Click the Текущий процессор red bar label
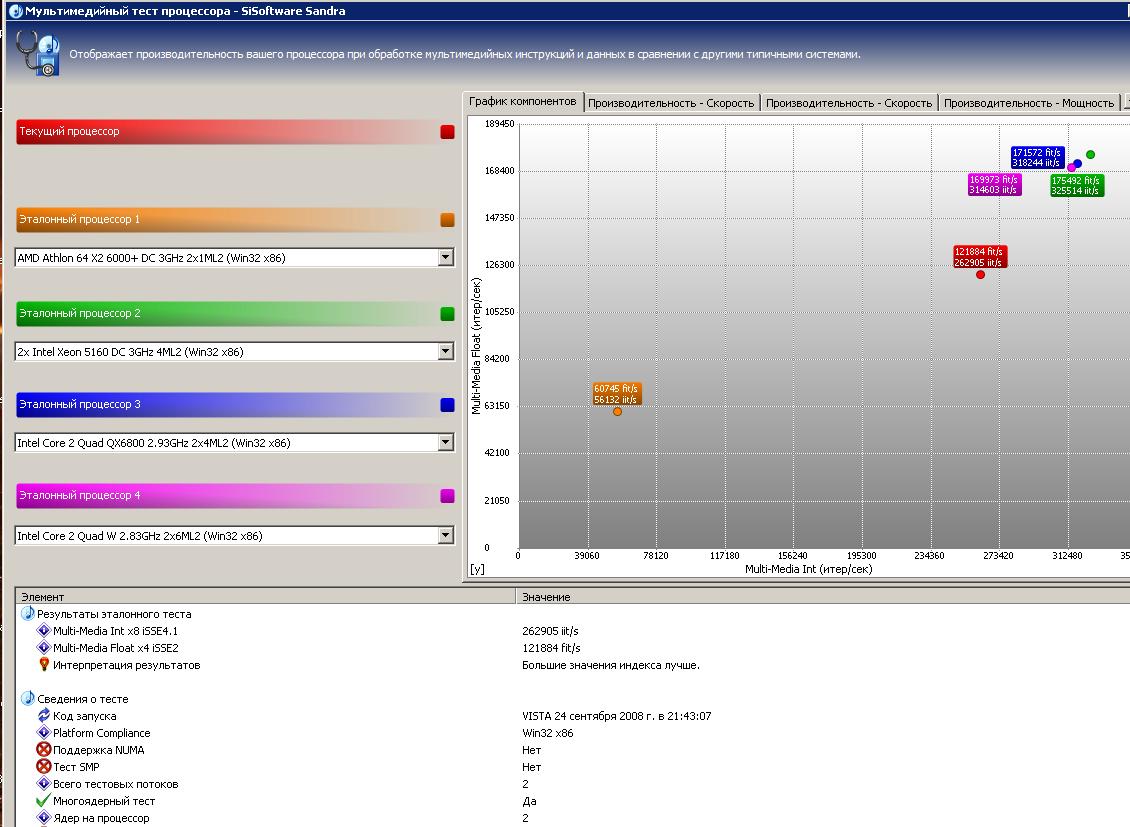 [x=69, y=131]
